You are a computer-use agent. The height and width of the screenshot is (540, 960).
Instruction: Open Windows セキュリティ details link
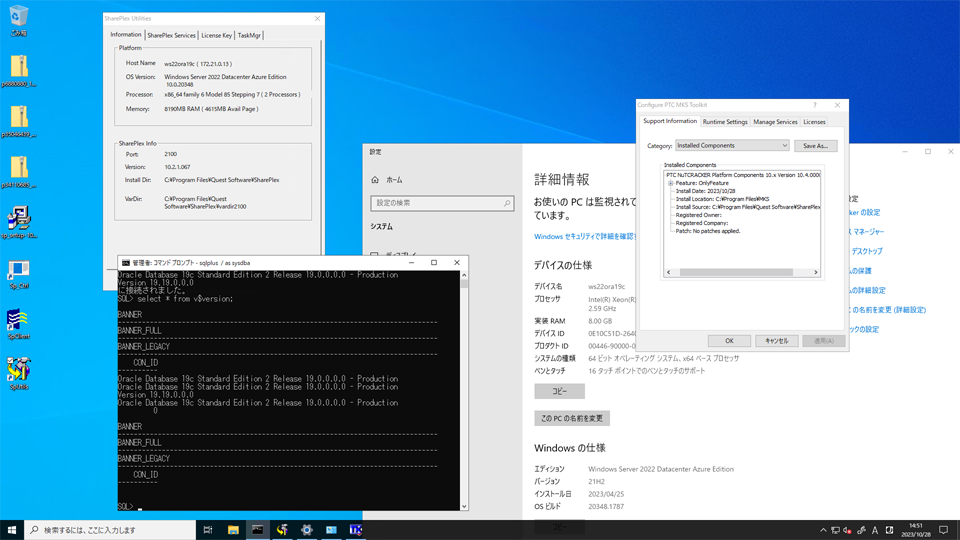click(x=585, y=236)
